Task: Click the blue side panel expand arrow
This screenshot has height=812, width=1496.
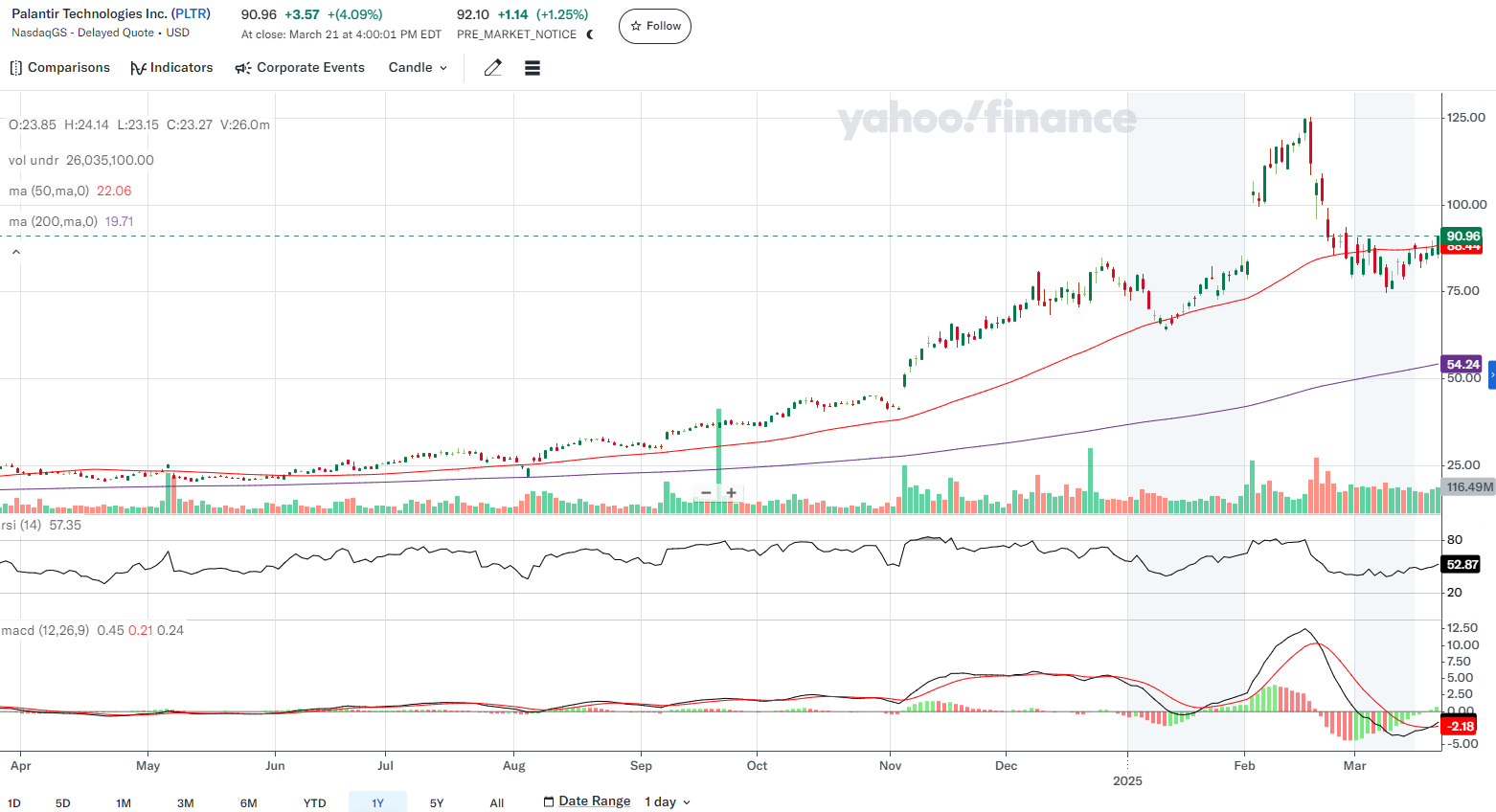Action: pos(1491,374)
